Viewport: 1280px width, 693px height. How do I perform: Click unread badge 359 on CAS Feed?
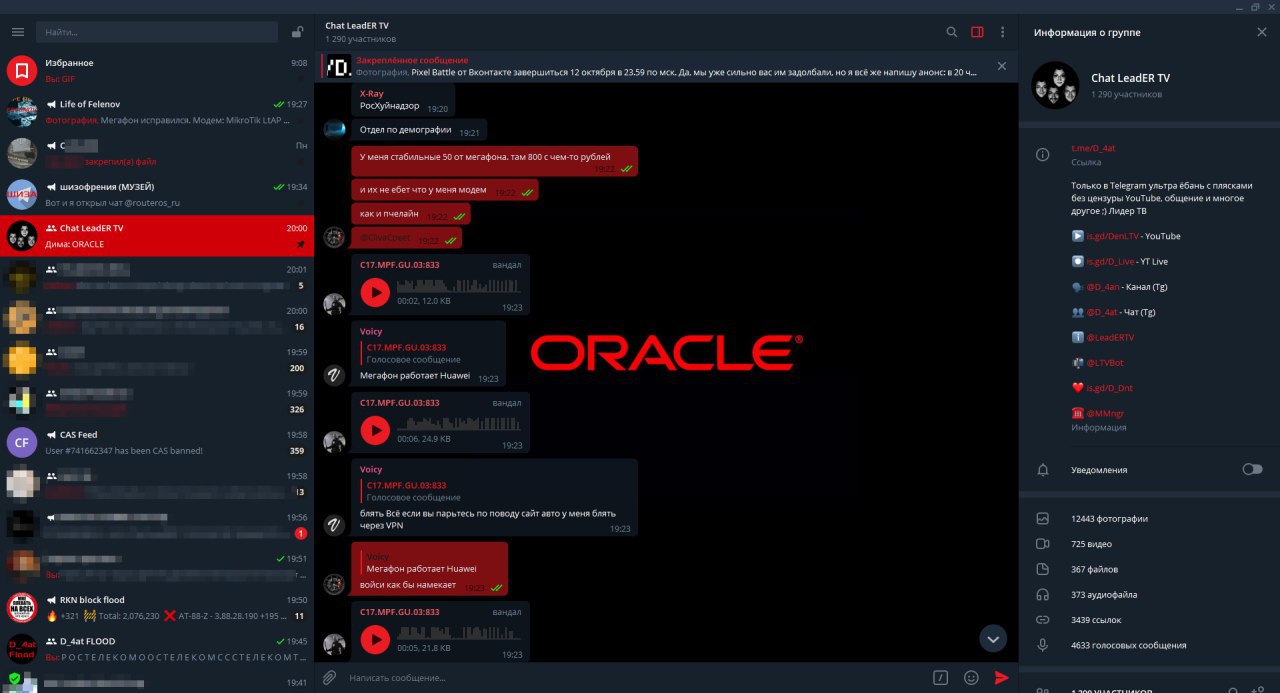296,451
